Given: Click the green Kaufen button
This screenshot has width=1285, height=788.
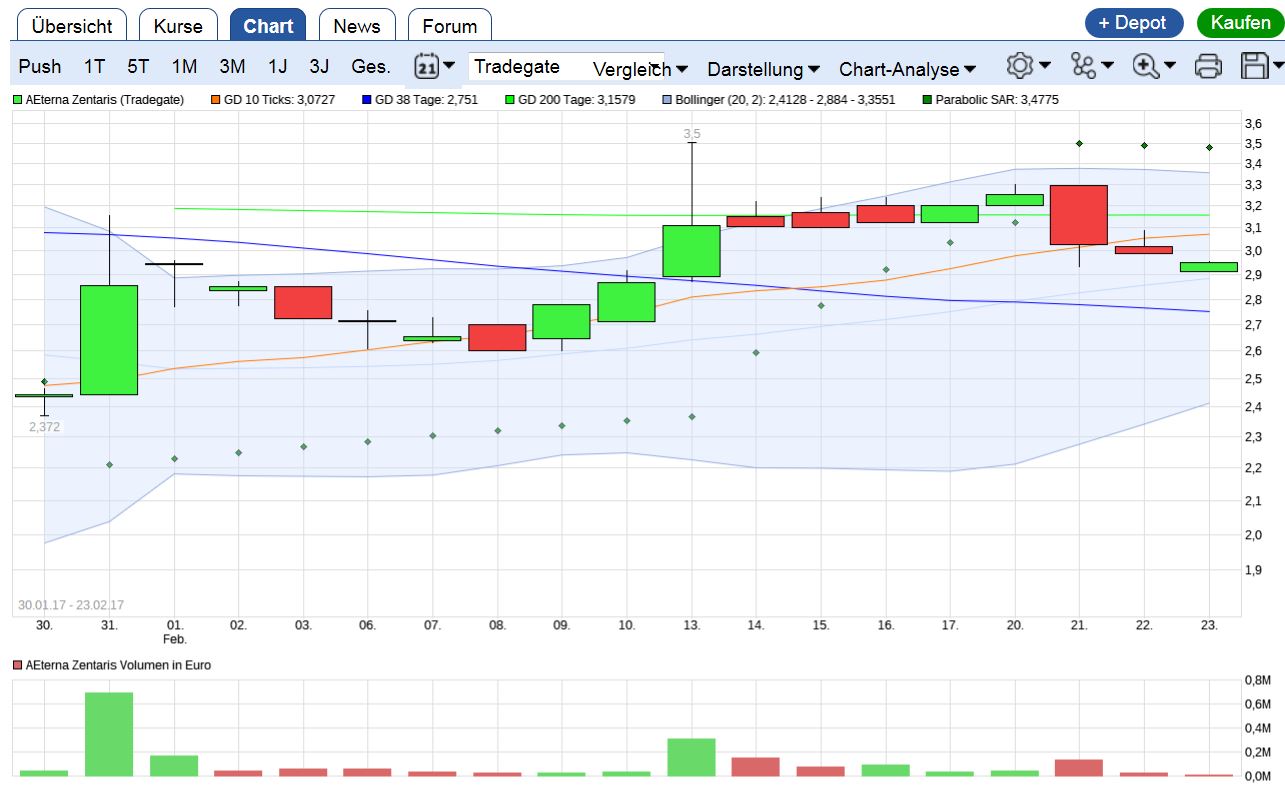Looking at the screenshot, I should pyautogui.click(x=1240, y=23).
